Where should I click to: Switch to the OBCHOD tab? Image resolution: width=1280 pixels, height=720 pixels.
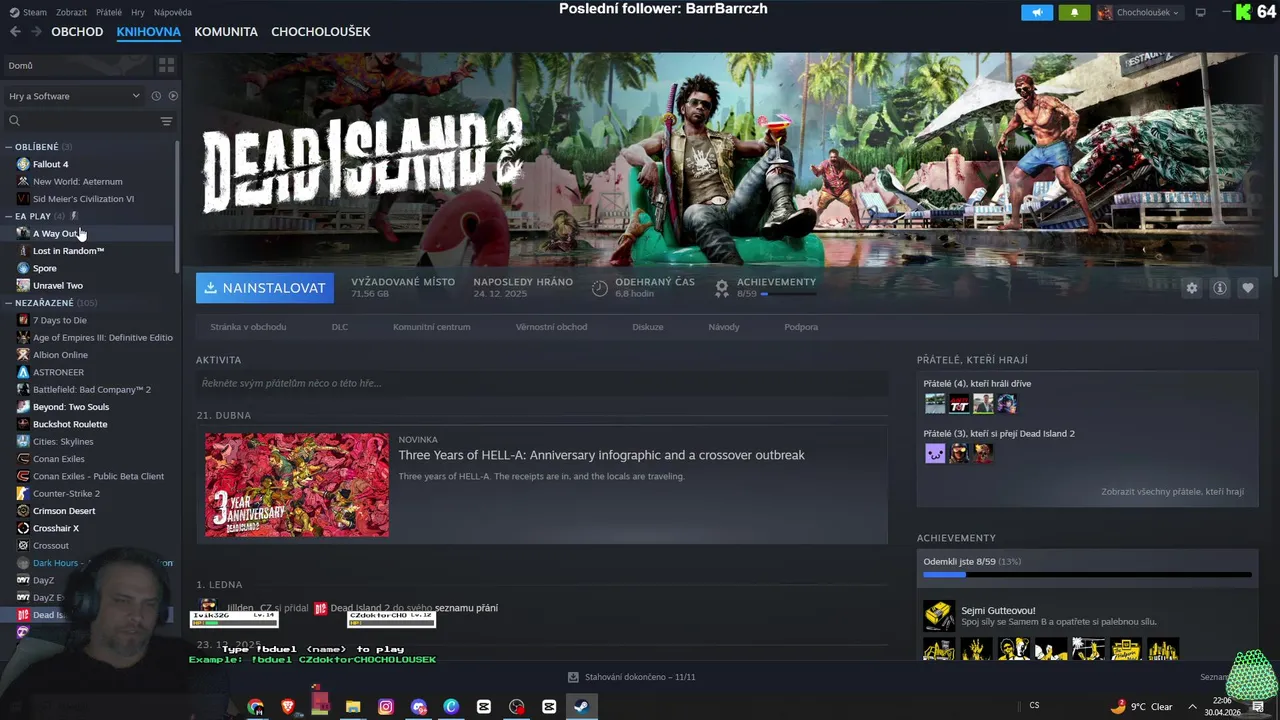pyautogui.click(x=77, y=32)
